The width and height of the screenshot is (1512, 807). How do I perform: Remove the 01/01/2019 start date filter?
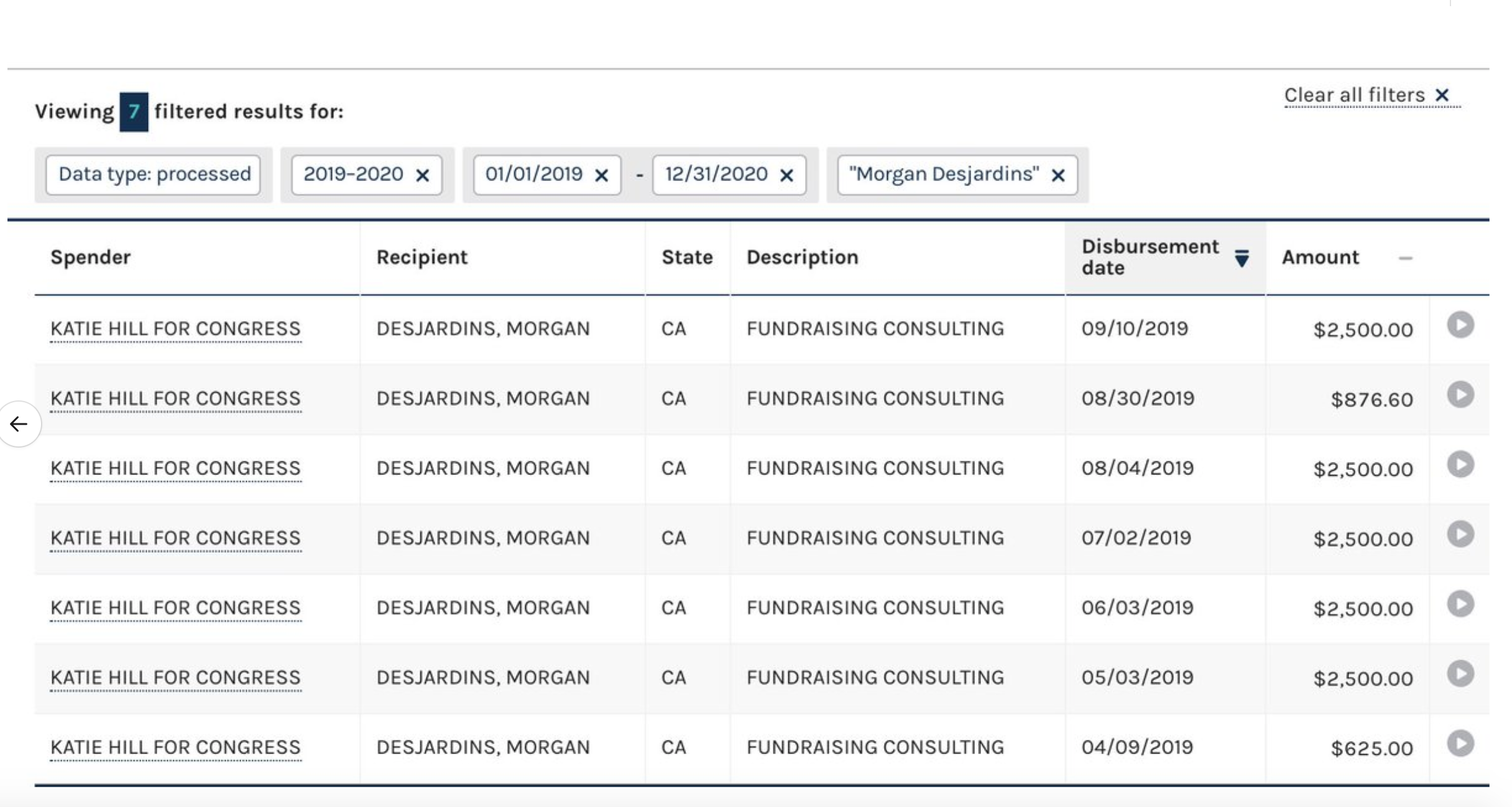tap(601, 175)
